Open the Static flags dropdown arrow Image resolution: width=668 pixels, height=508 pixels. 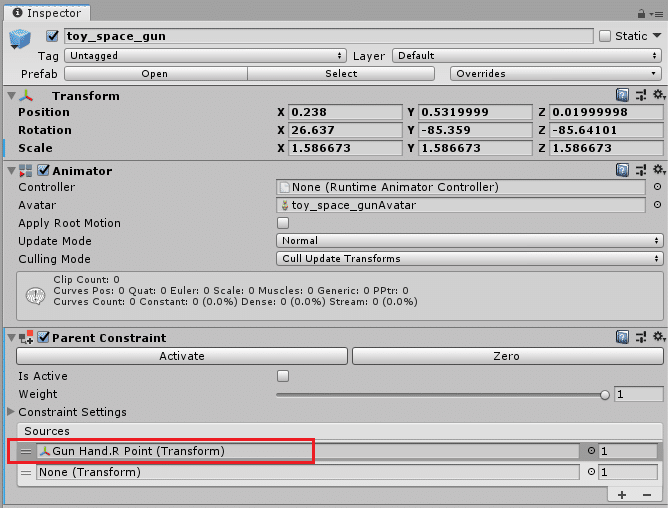[657, 36]
